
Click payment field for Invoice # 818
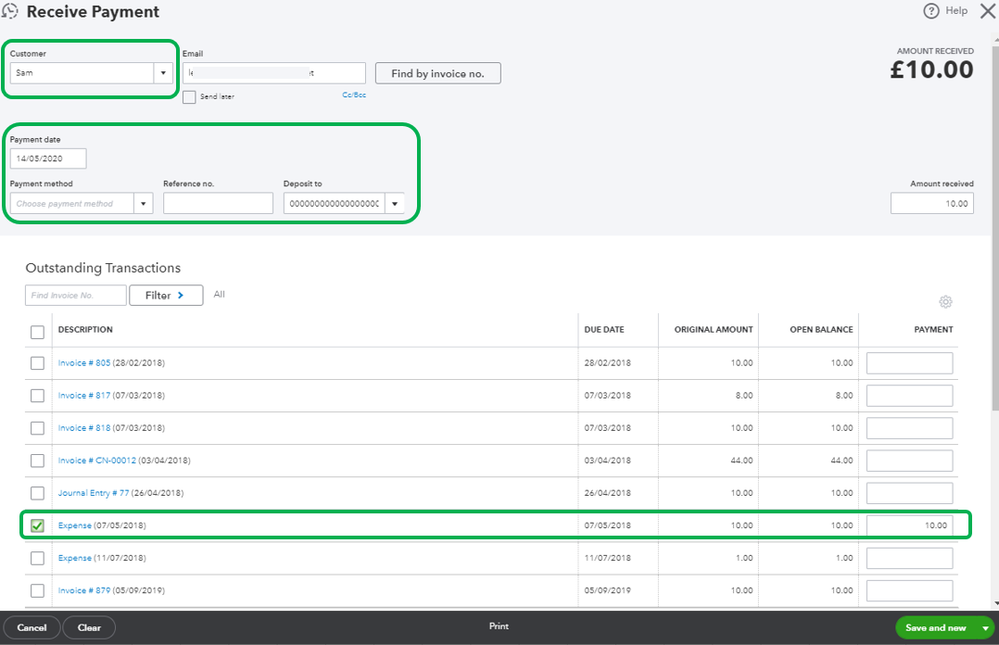909,428
